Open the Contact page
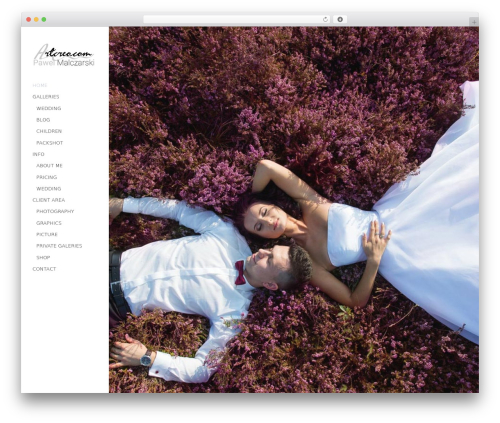The height and width of the screenshot is (423, 500). [44, 269]
